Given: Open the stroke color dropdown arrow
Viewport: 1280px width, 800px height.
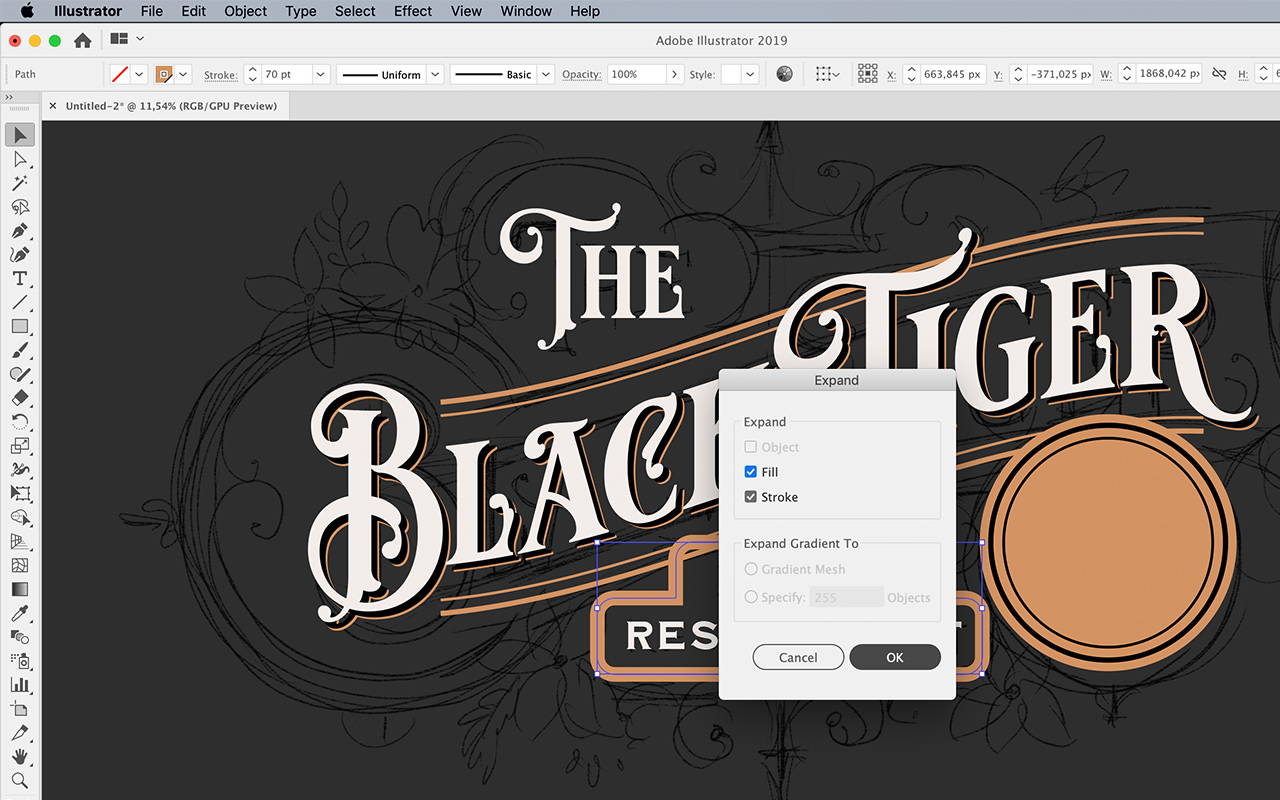Looking at the screenshot, I should [183, 74].
